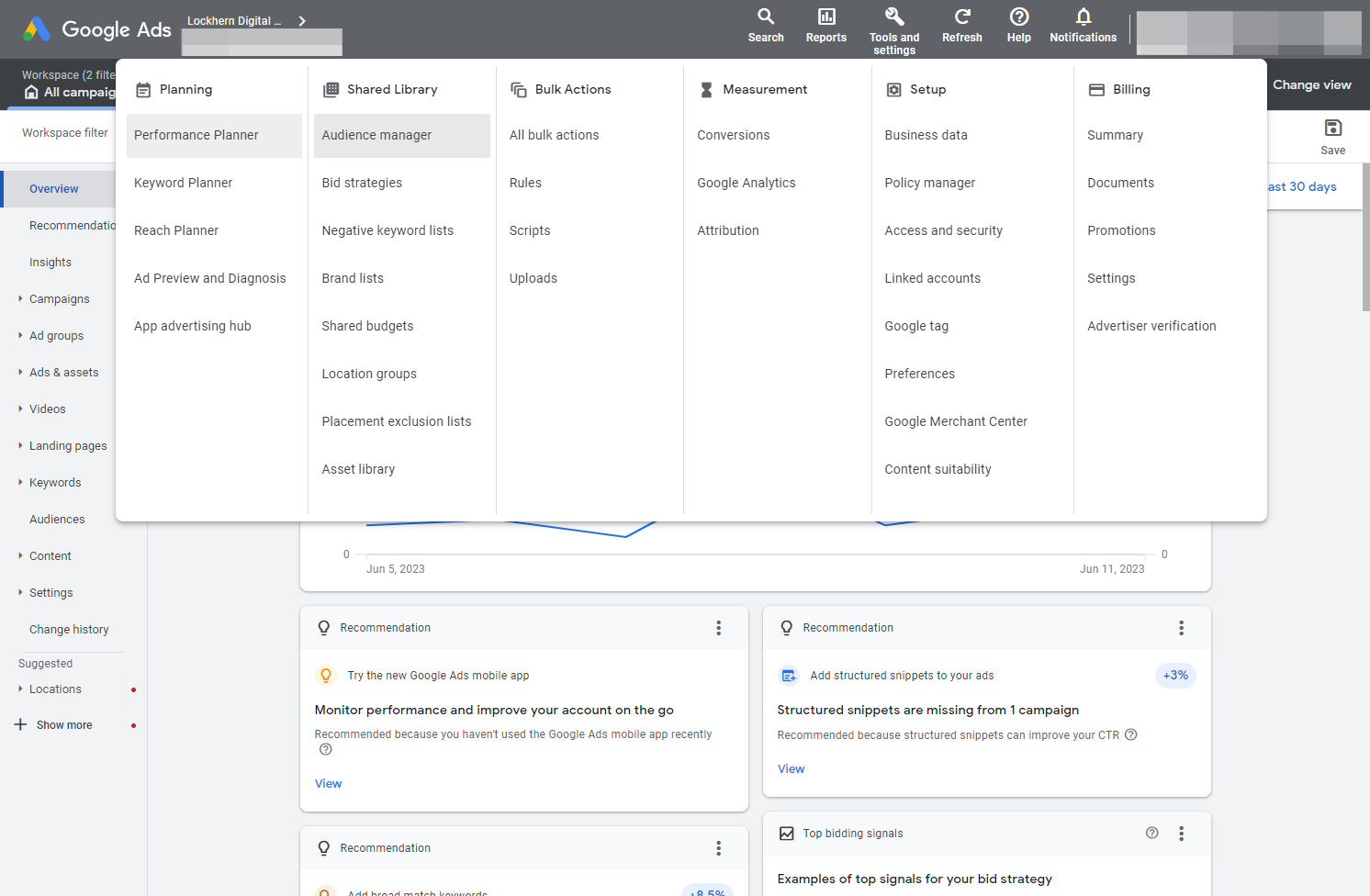Open Advertiser verification under Billing
Screen dimensions: 1370x896
(1151, 326)
